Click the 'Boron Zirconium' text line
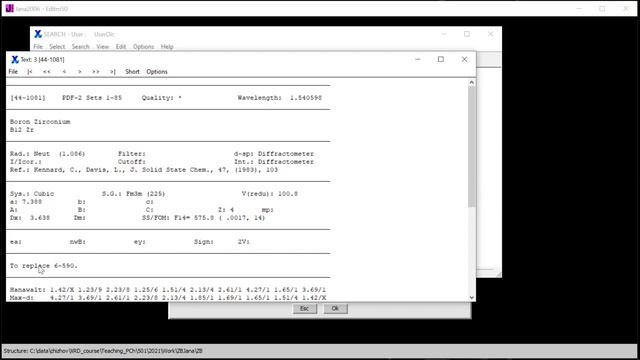640x360 pixels. (x=40, y=122)
